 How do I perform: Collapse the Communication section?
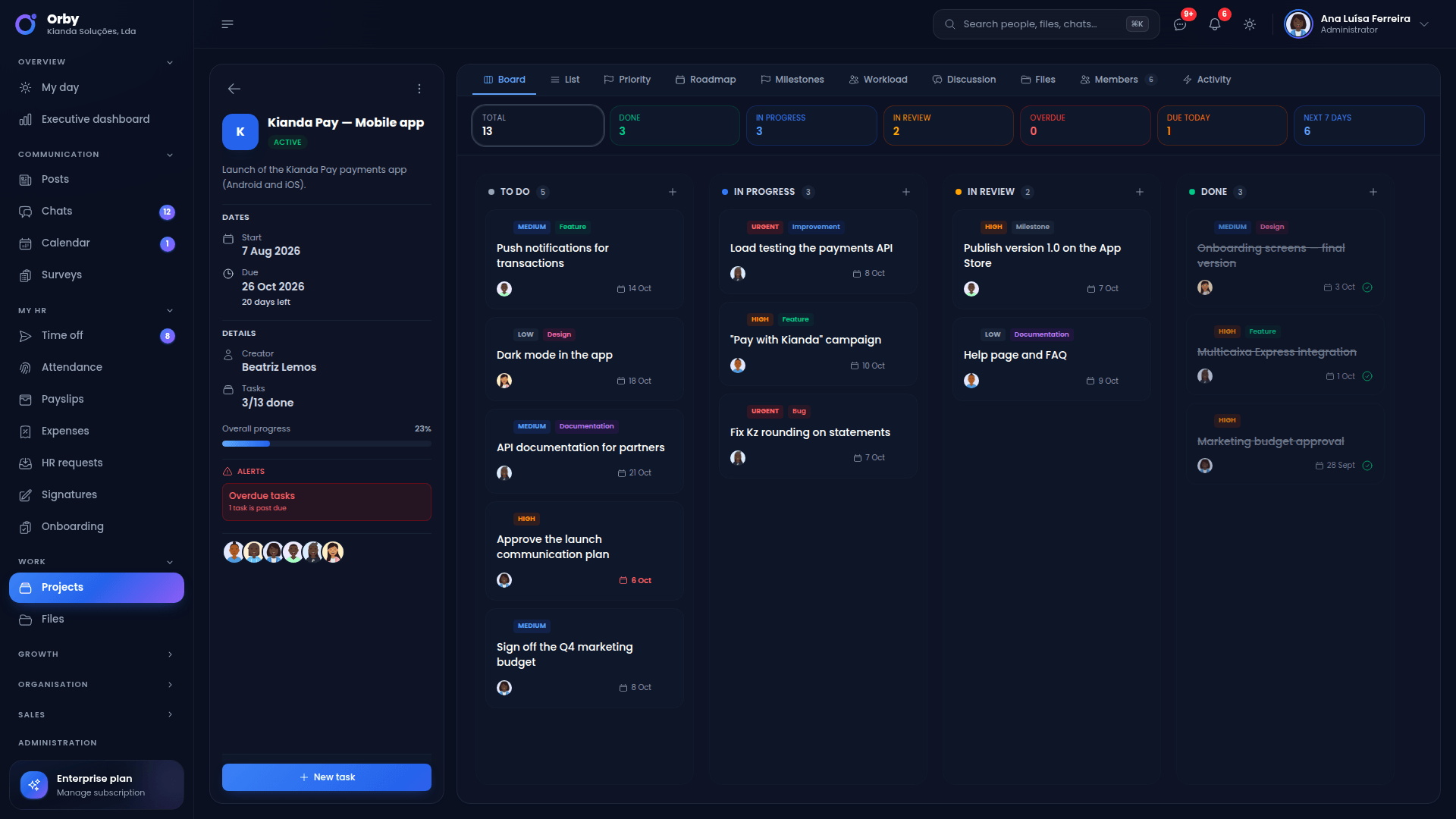(x=170, y=155)
